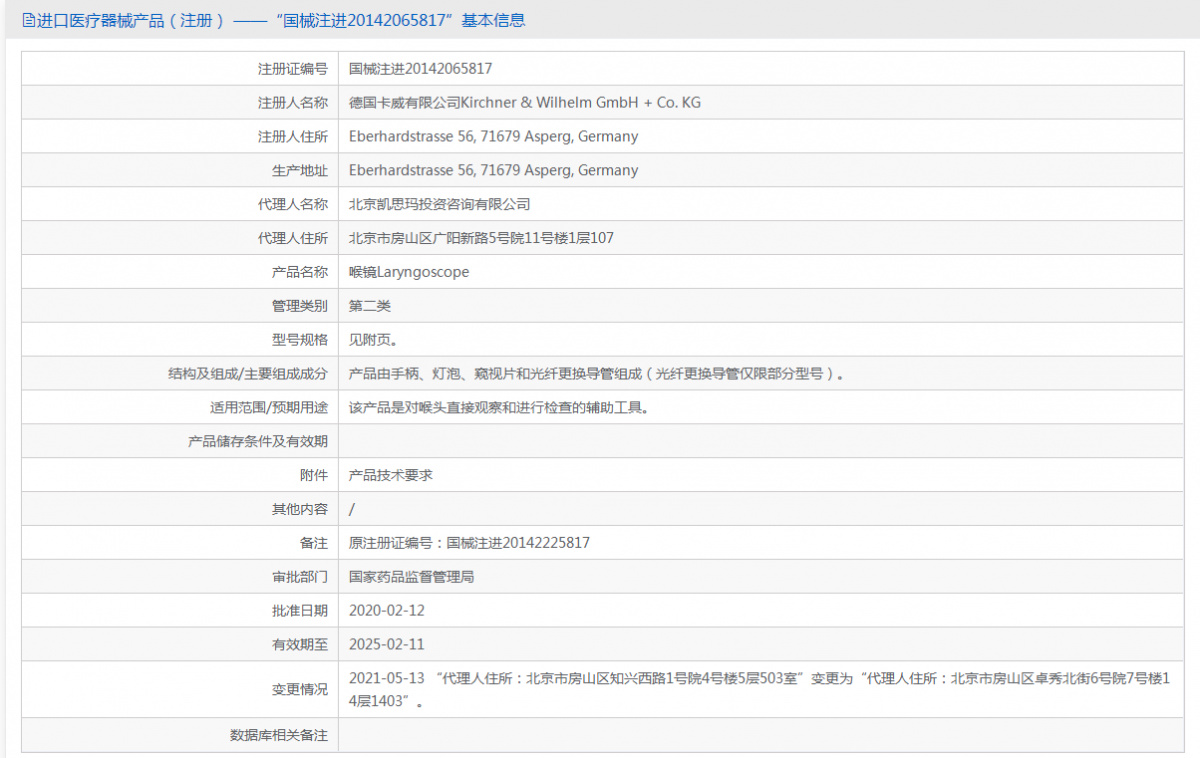Click the structure composition description text
The height and width of the screenshot is (758, 1200).
pos(596,374)
